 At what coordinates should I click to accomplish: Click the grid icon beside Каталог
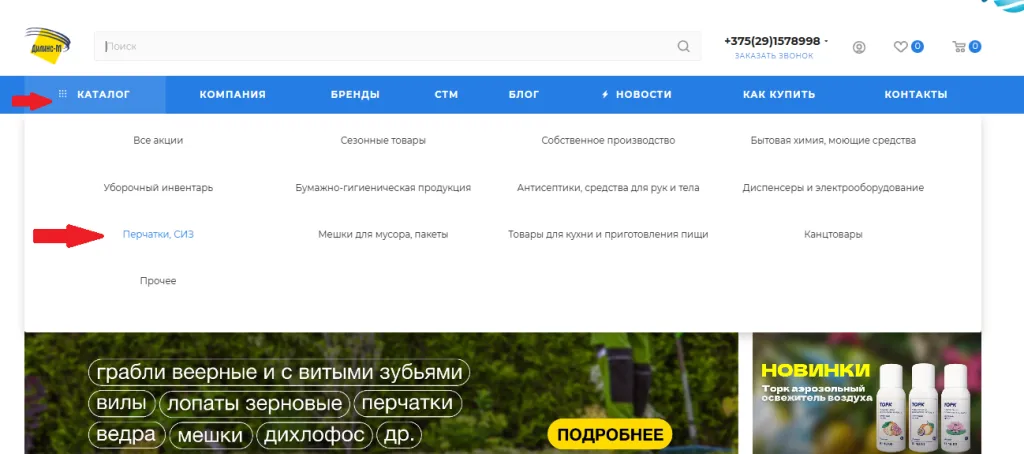coord(63,94)
